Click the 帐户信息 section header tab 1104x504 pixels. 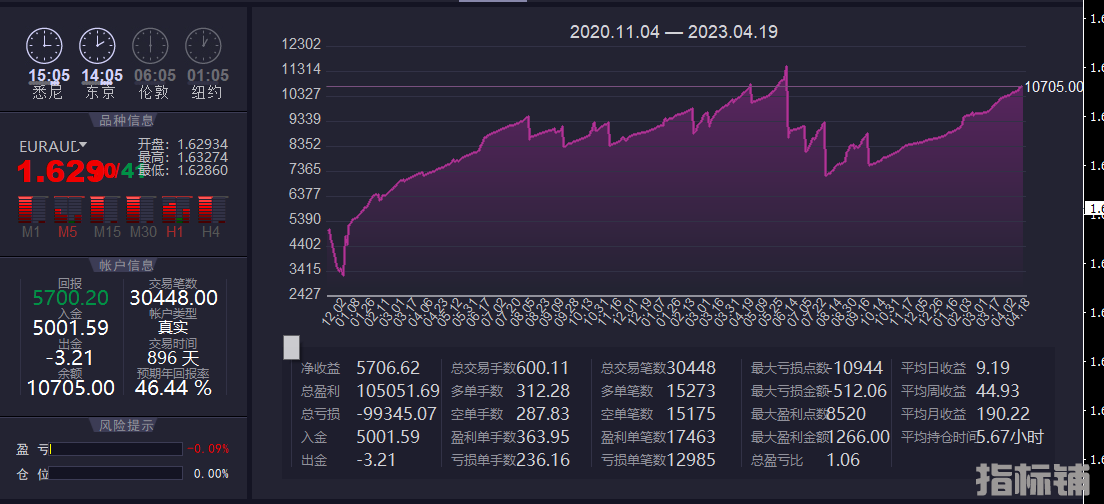click(126, 265)
